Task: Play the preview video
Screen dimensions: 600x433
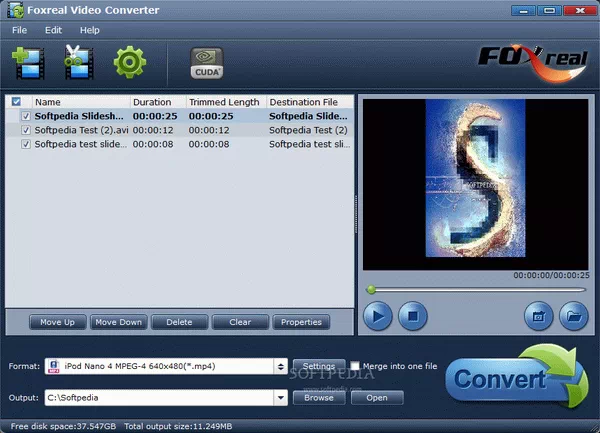Action: pos(378,316)
